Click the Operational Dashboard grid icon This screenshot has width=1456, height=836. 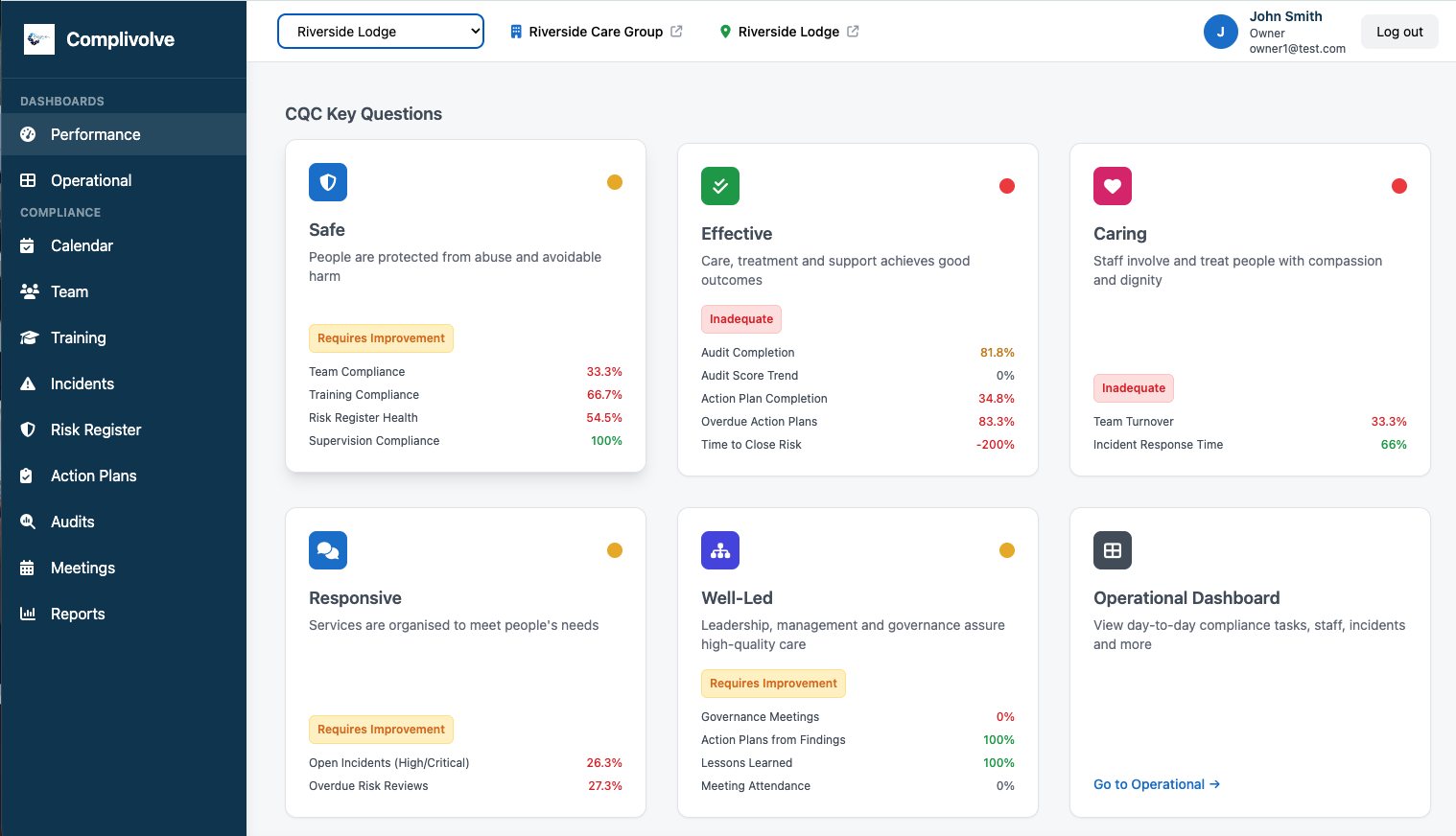[1113, 550]
